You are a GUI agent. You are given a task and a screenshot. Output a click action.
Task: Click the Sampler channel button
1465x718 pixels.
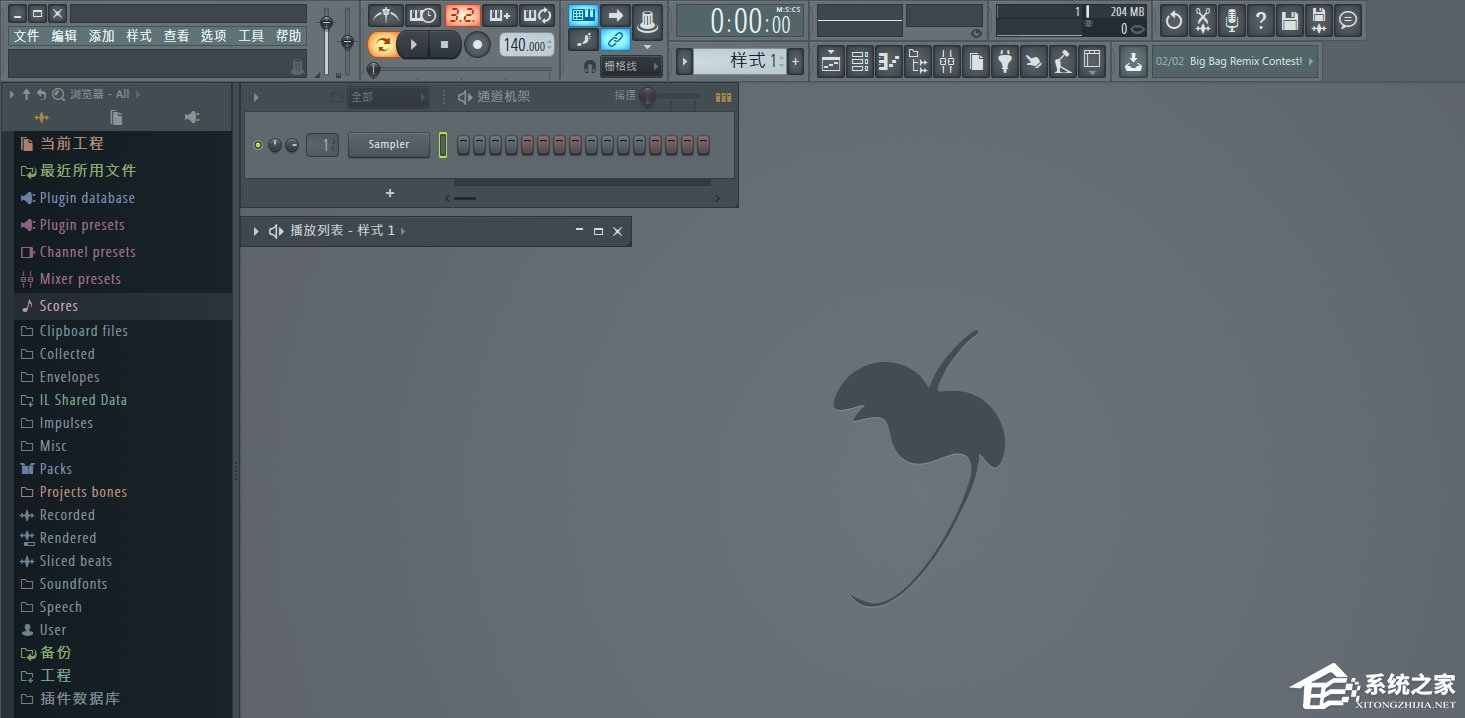click(x=388, y=144)
